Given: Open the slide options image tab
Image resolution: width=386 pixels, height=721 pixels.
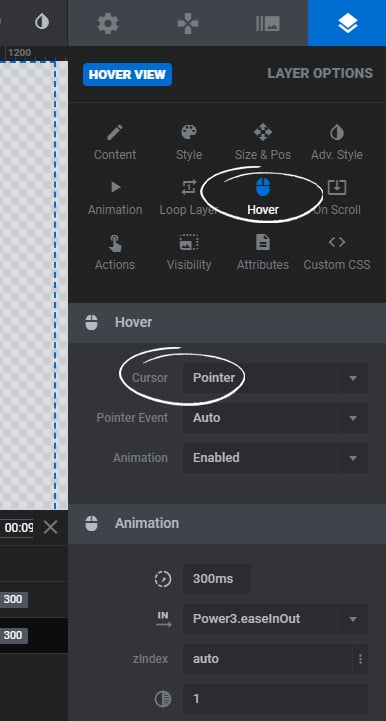Looking at the screenshot, I should (268, 23).
